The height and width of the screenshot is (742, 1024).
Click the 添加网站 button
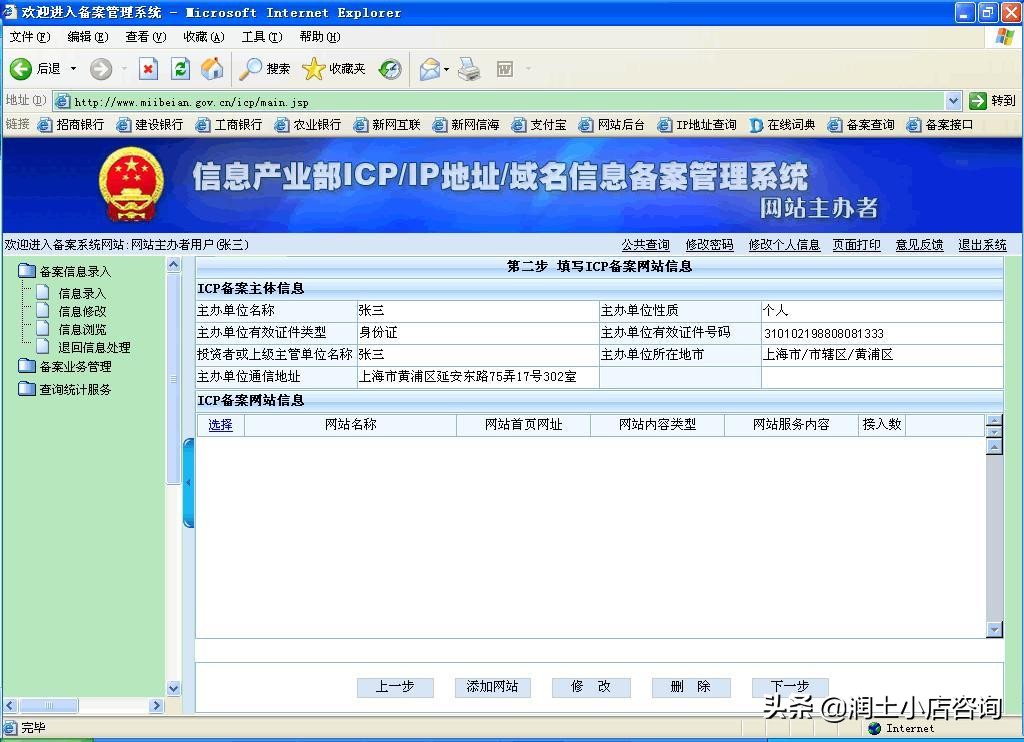point(491,687)
